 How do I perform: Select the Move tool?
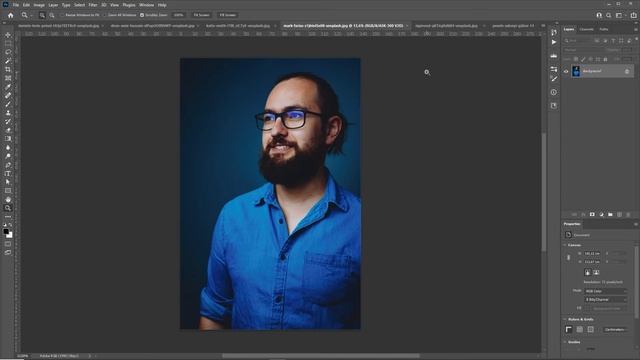click(x=8, y=35)
